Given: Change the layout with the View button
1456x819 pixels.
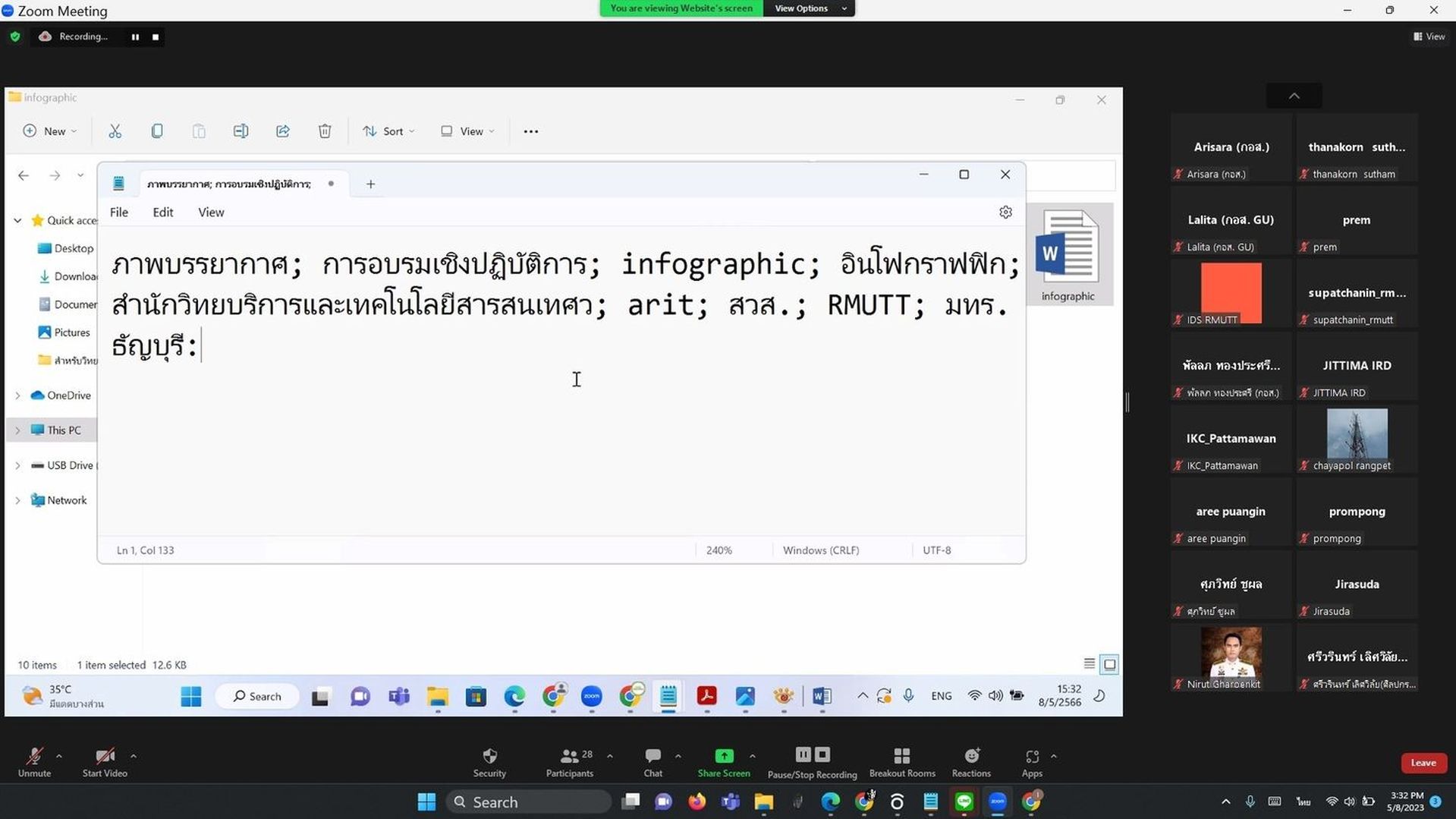Looking at the screenshot, I should click(1429, 36).
